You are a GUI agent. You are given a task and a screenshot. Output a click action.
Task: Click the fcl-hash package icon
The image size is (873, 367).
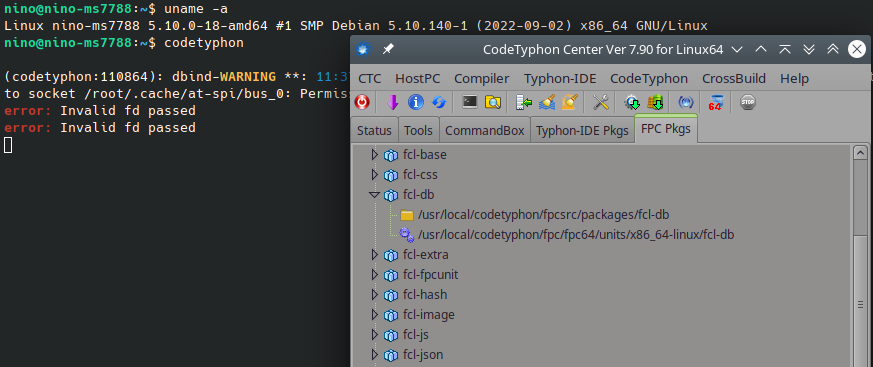coord(391,295)
